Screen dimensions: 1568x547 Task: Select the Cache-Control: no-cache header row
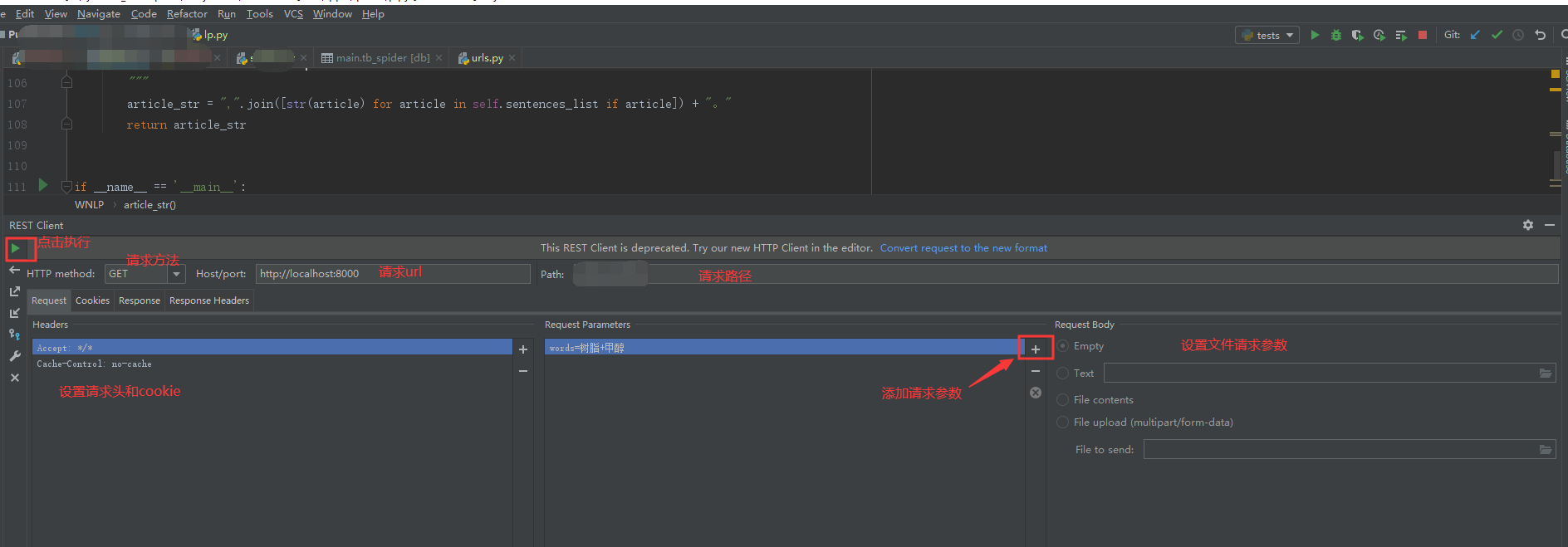tap(272, 364)
